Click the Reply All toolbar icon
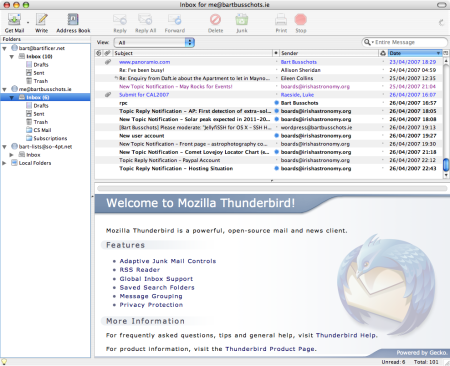 click(145, 20)
